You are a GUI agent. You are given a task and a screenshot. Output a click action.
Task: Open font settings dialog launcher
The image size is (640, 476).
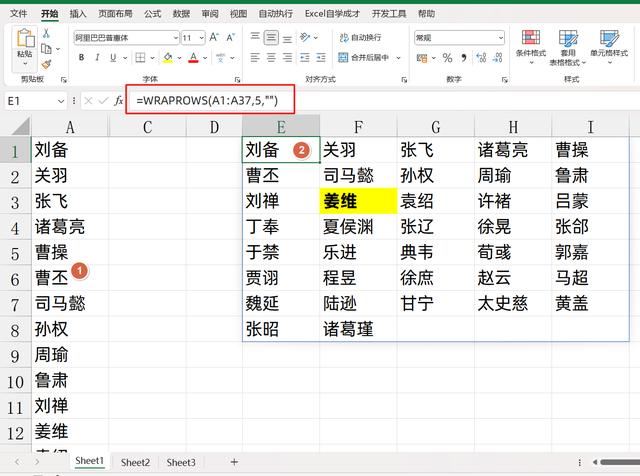[x=237, y=80]
